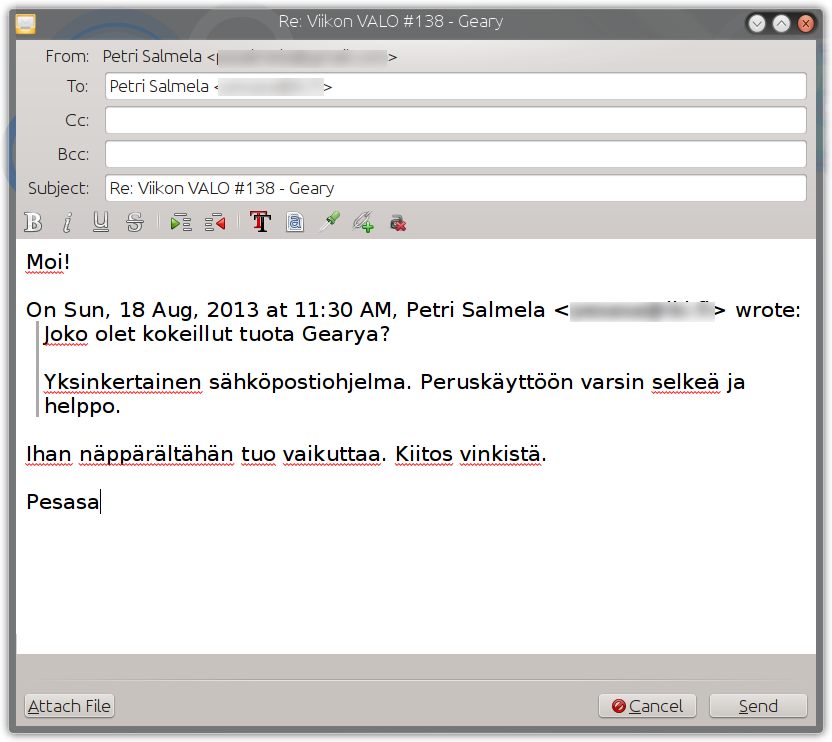Click the "From:" label

(67, 56)
